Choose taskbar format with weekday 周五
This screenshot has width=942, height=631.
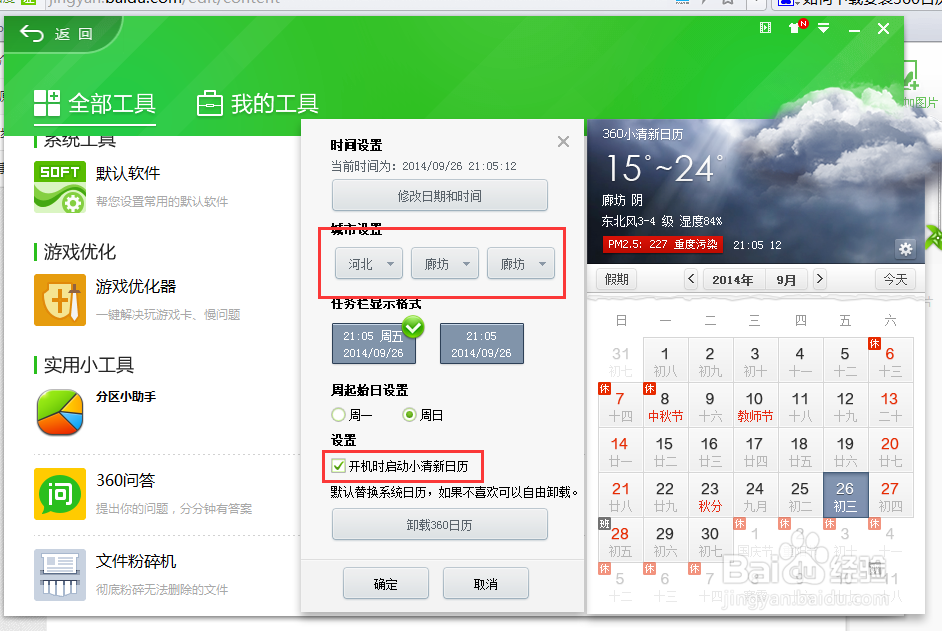click(374, 344)
